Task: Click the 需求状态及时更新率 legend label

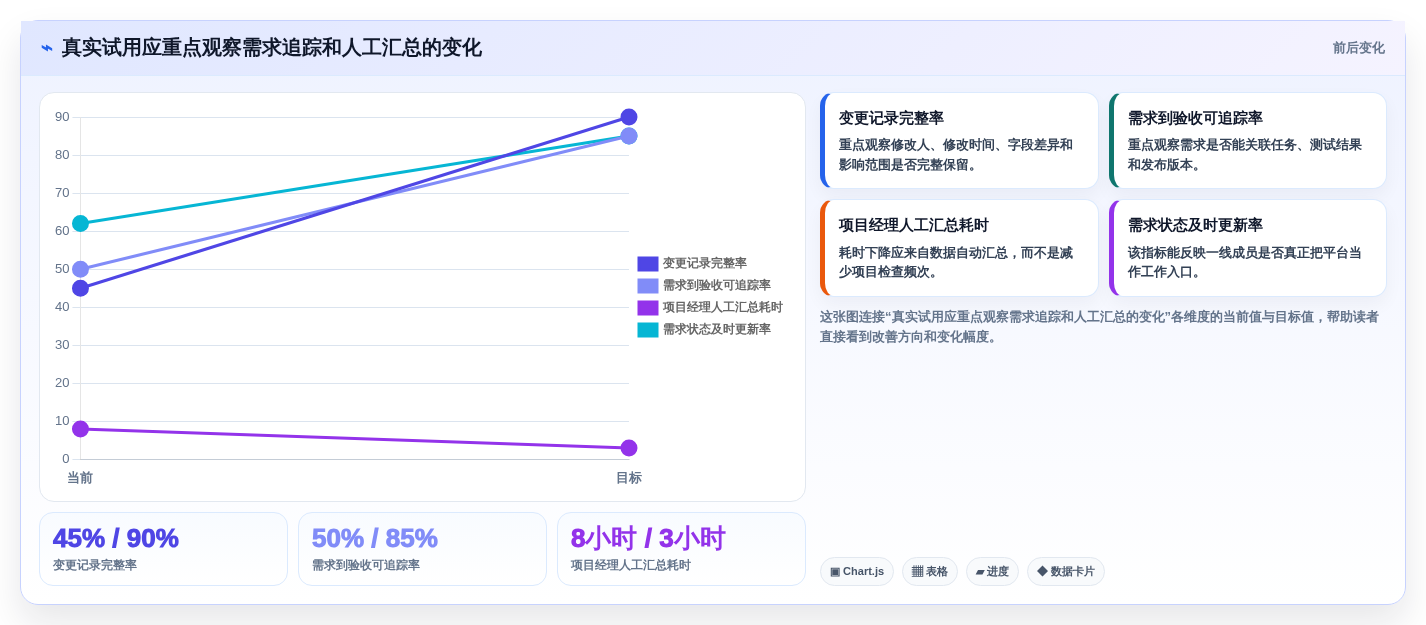Action: click(716, 330)
